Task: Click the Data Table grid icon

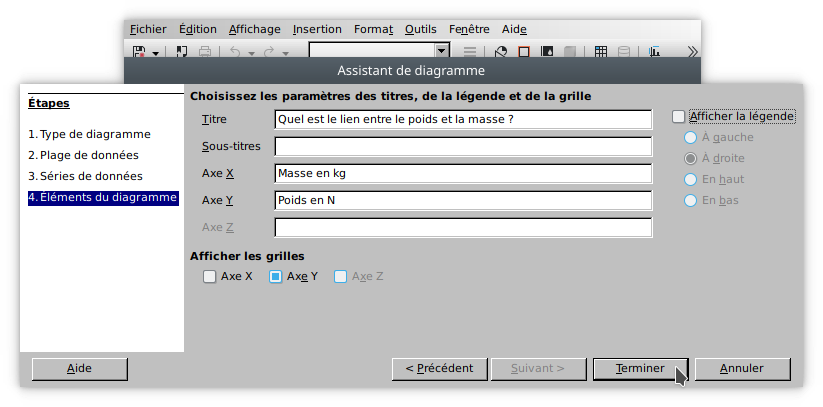Action: point(601,51)
